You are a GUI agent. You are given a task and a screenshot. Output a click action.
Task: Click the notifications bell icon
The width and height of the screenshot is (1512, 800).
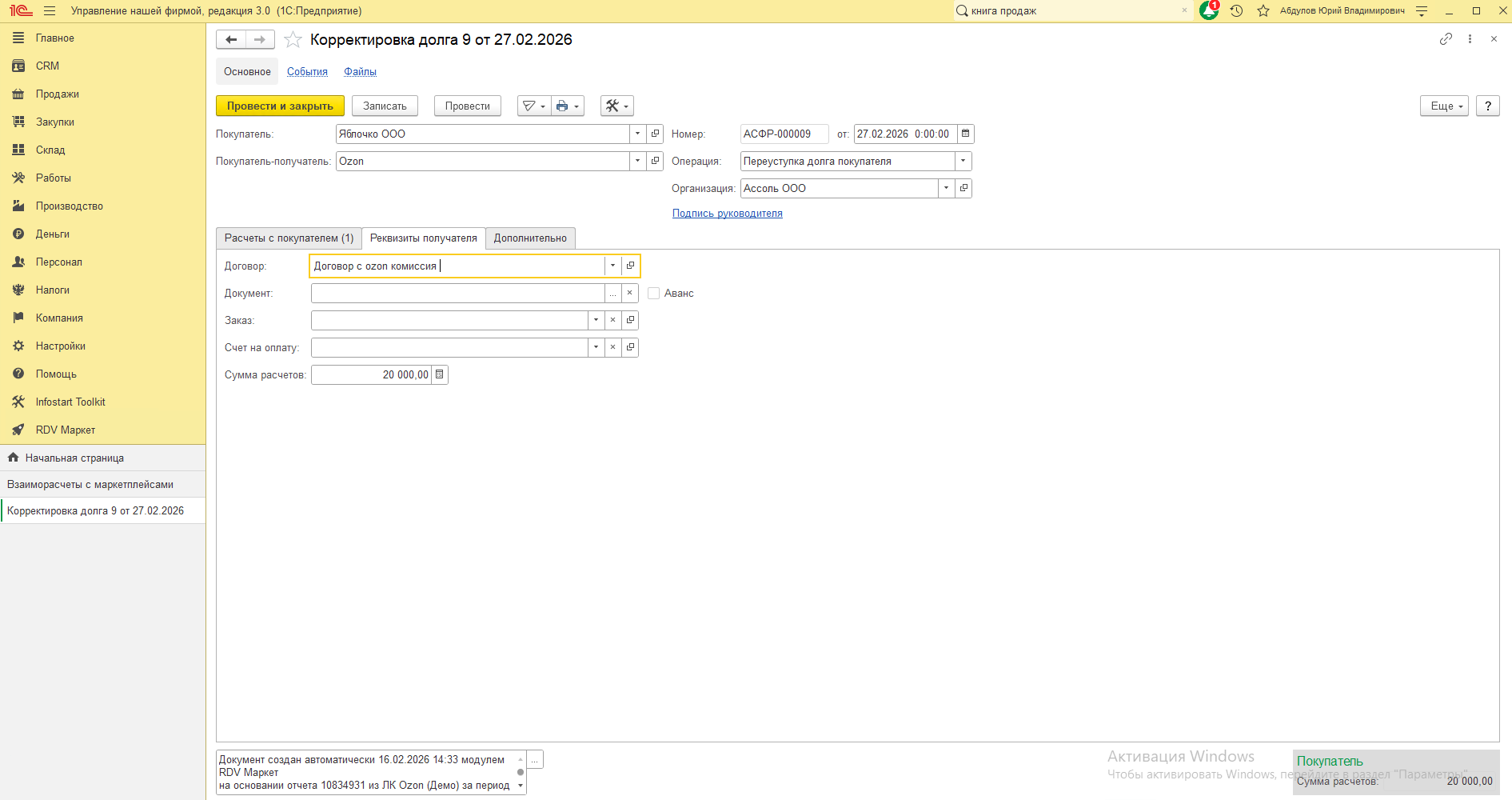(x=1209, y=10)
